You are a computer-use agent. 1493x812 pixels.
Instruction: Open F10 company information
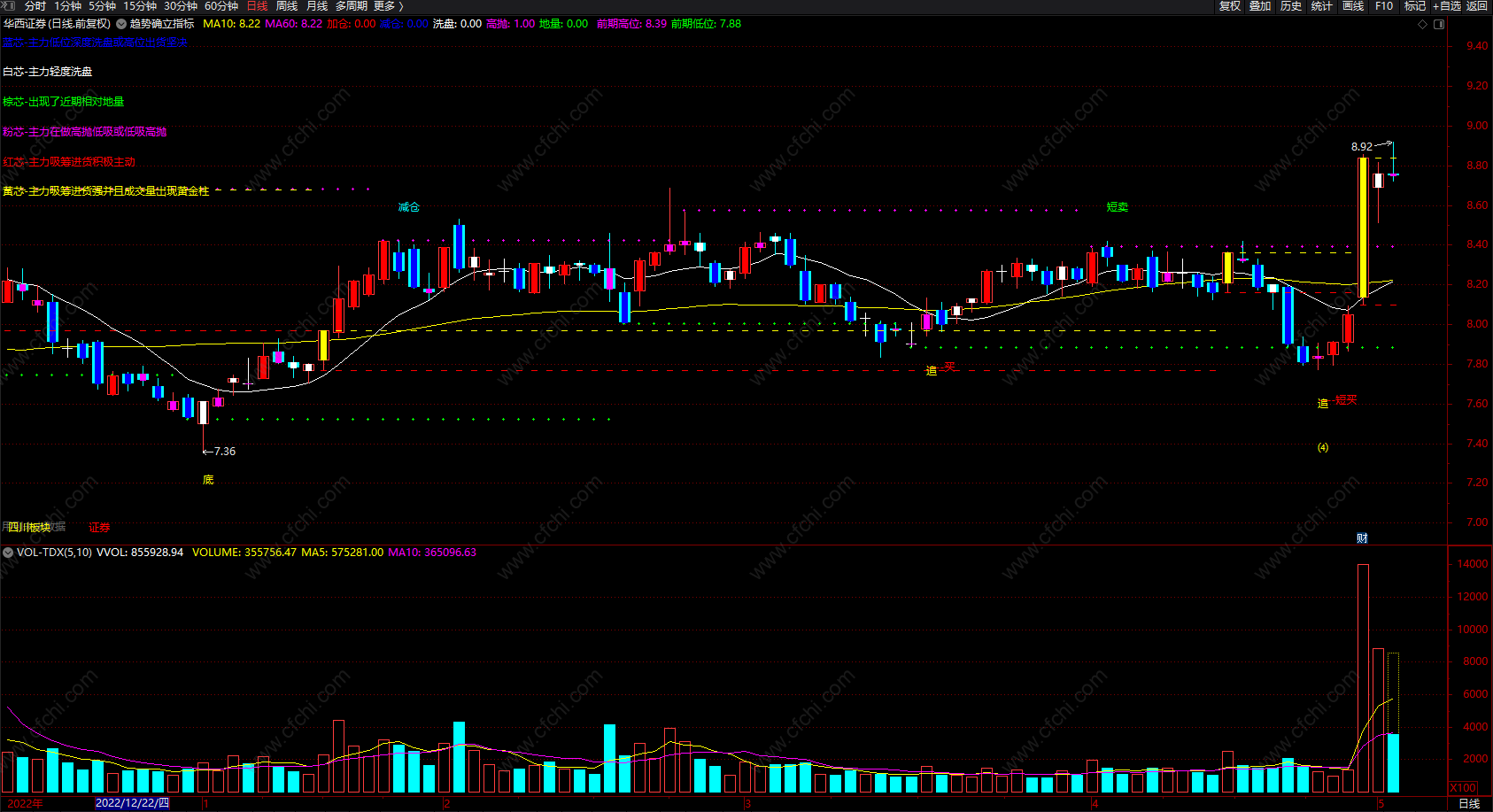pyautogui.click(x=1384, y=6)
